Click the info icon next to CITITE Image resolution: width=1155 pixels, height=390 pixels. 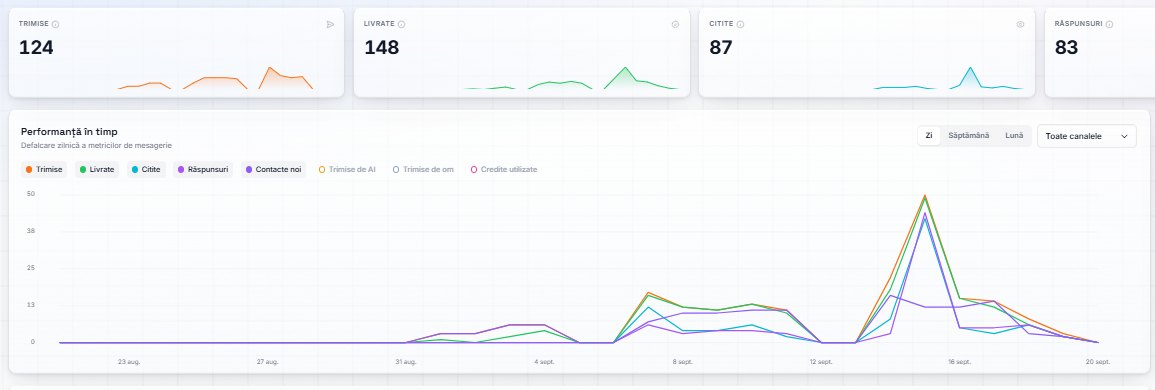coord(740,24)
